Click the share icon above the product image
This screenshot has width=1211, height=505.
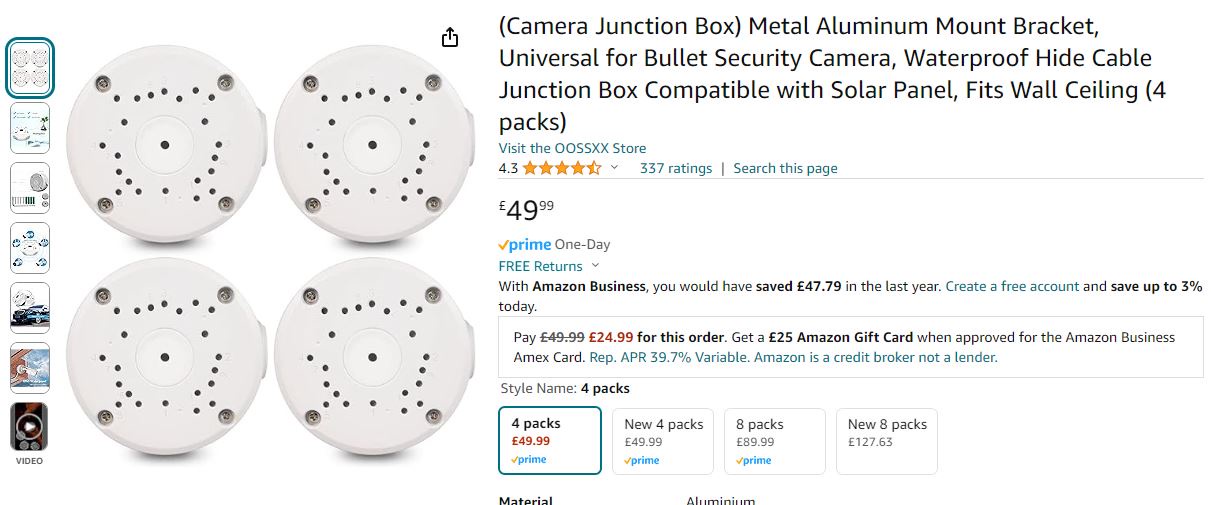[450, 38]
